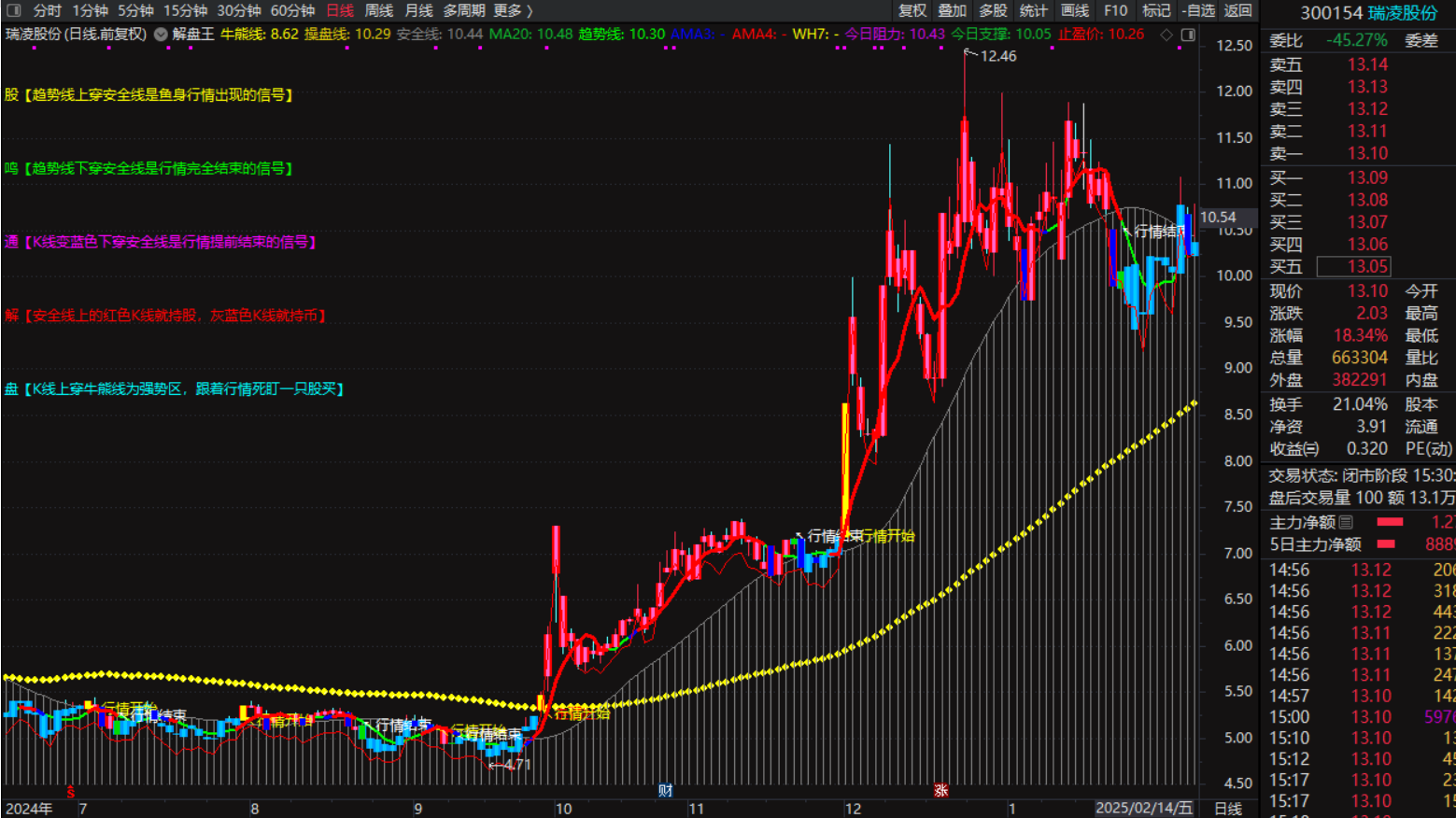1456x818 pixels.
Task: Open the 日线 period selector at bottom right
Action: [1227, 809]
